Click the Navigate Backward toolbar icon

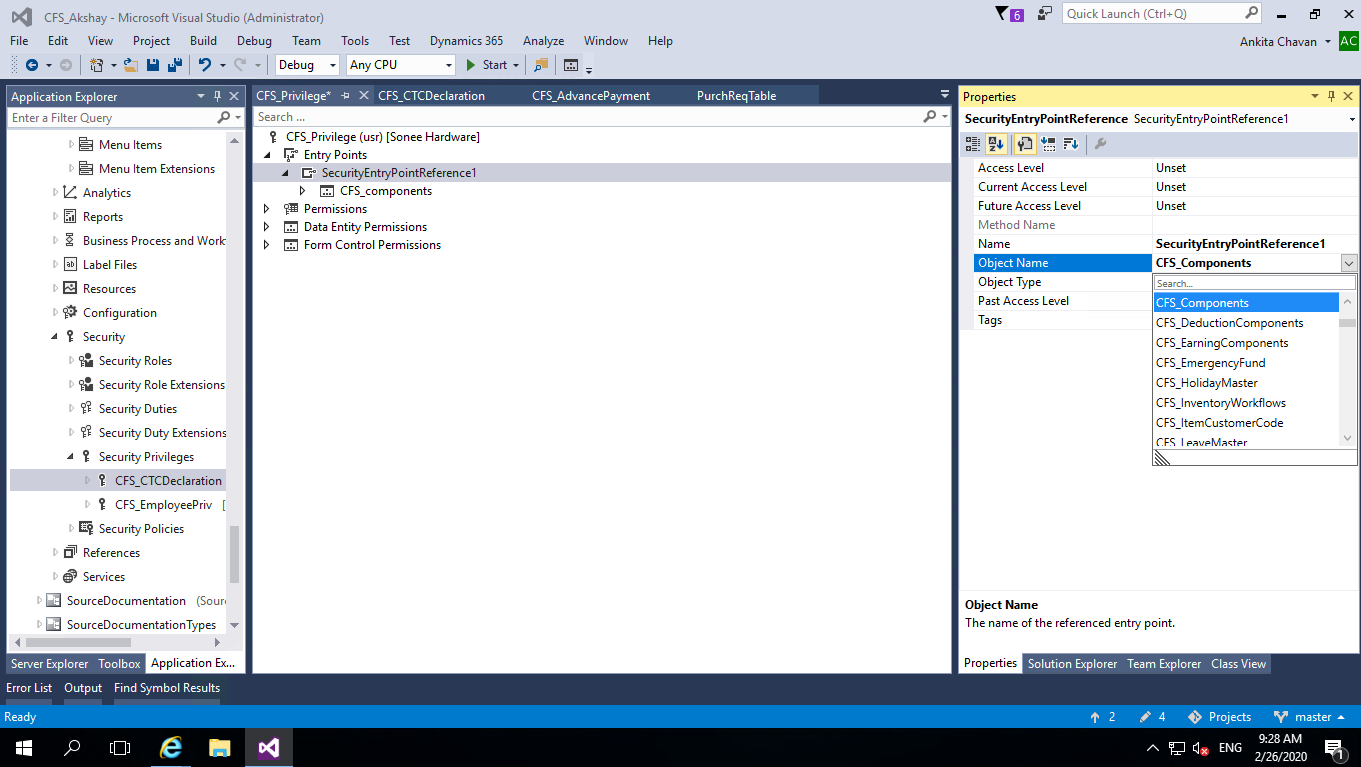(x=32, y=65)
